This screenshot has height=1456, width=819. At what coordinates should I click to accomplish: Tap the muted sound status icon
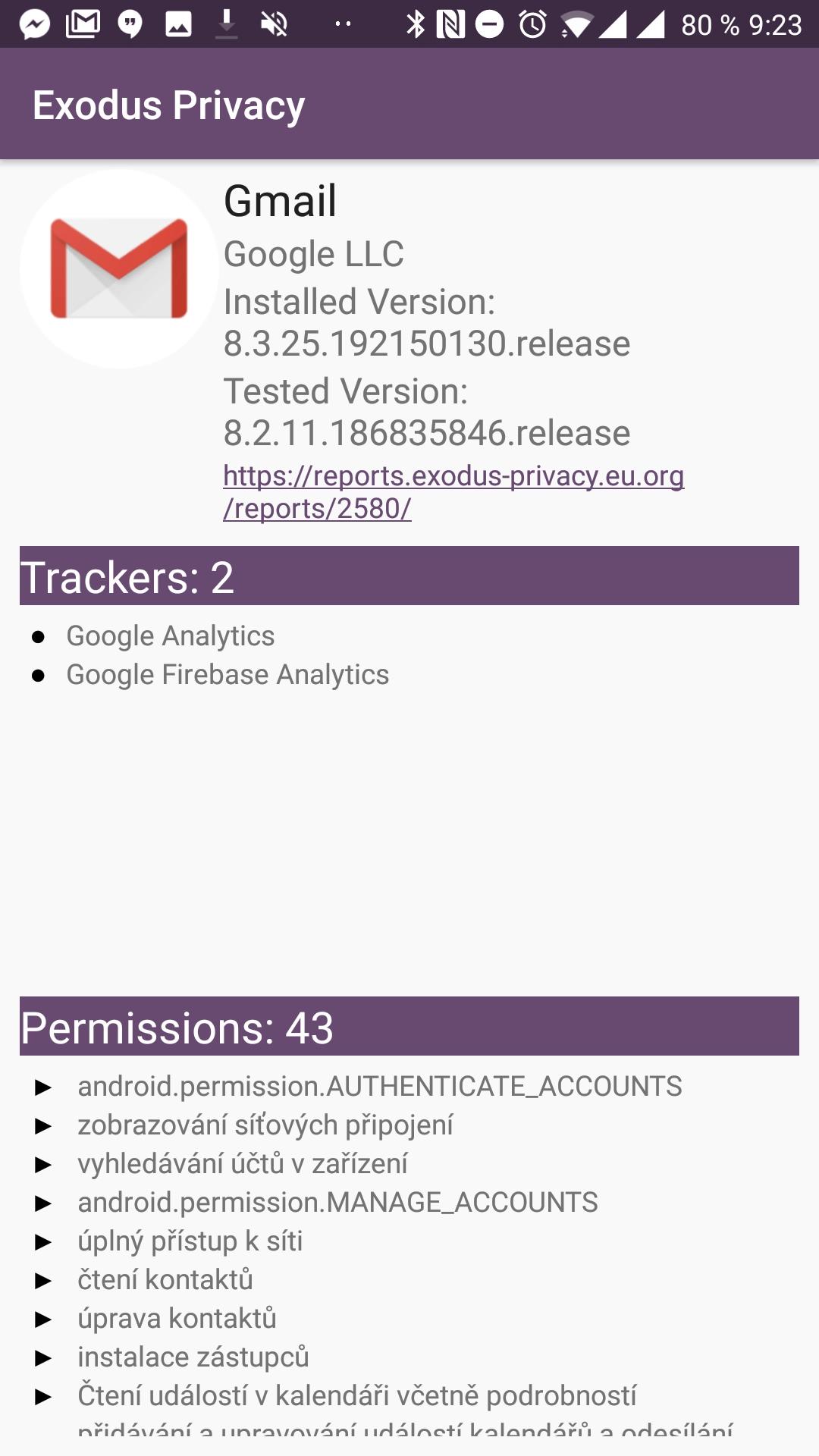point(275,25)
